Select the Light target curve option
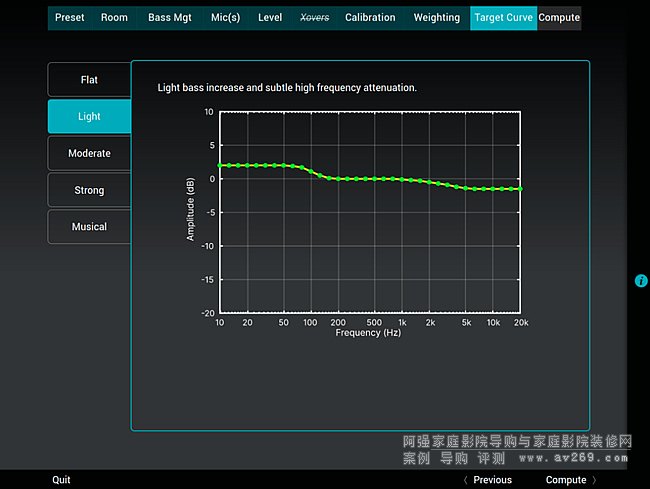Screen dimensions: 650x489 tap(89, 117)
